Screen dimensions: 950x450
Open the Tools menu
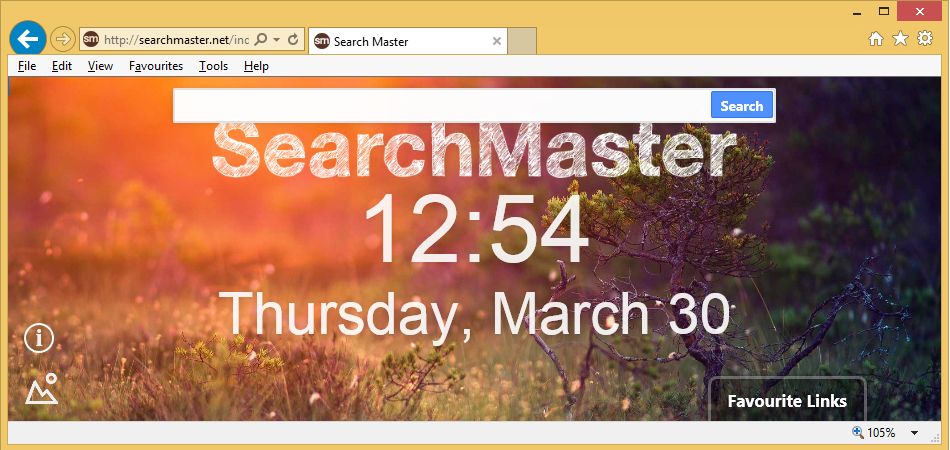click(213, 66)
